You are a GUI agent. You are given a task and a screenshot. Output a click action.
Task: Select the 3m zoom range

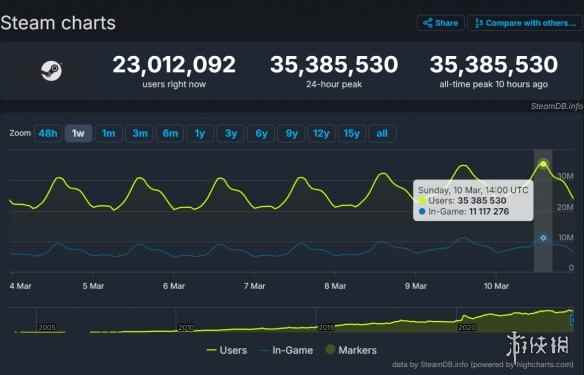pos(140,133)
